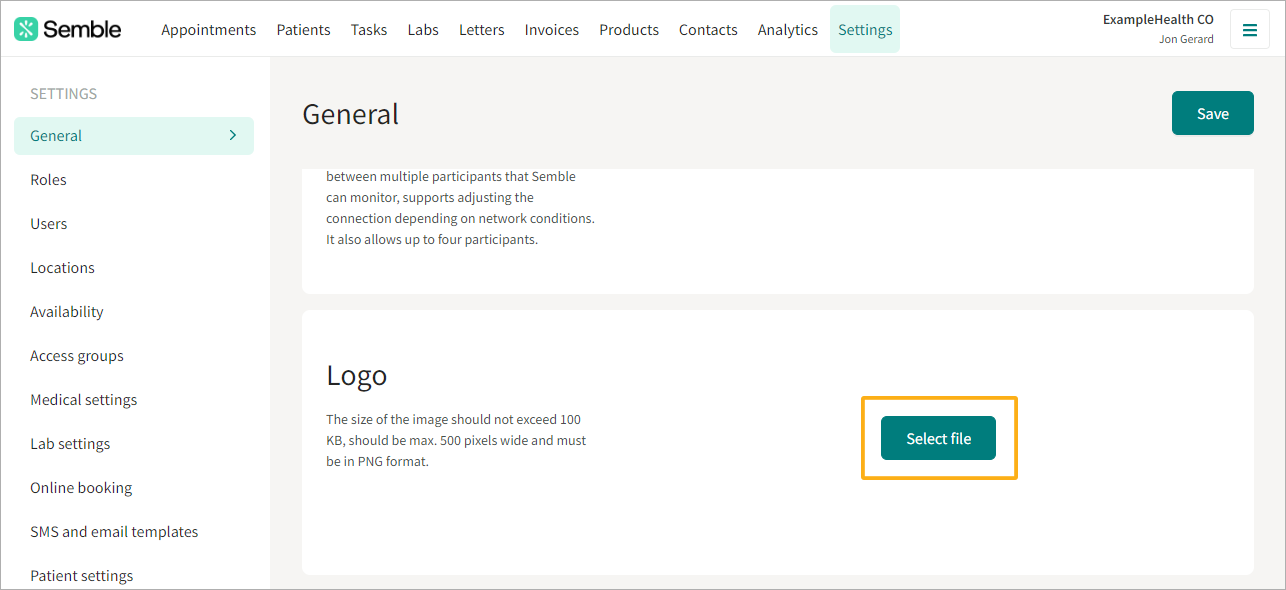Open the Appointments menu
1286x590 pixels.
(209, 29)
